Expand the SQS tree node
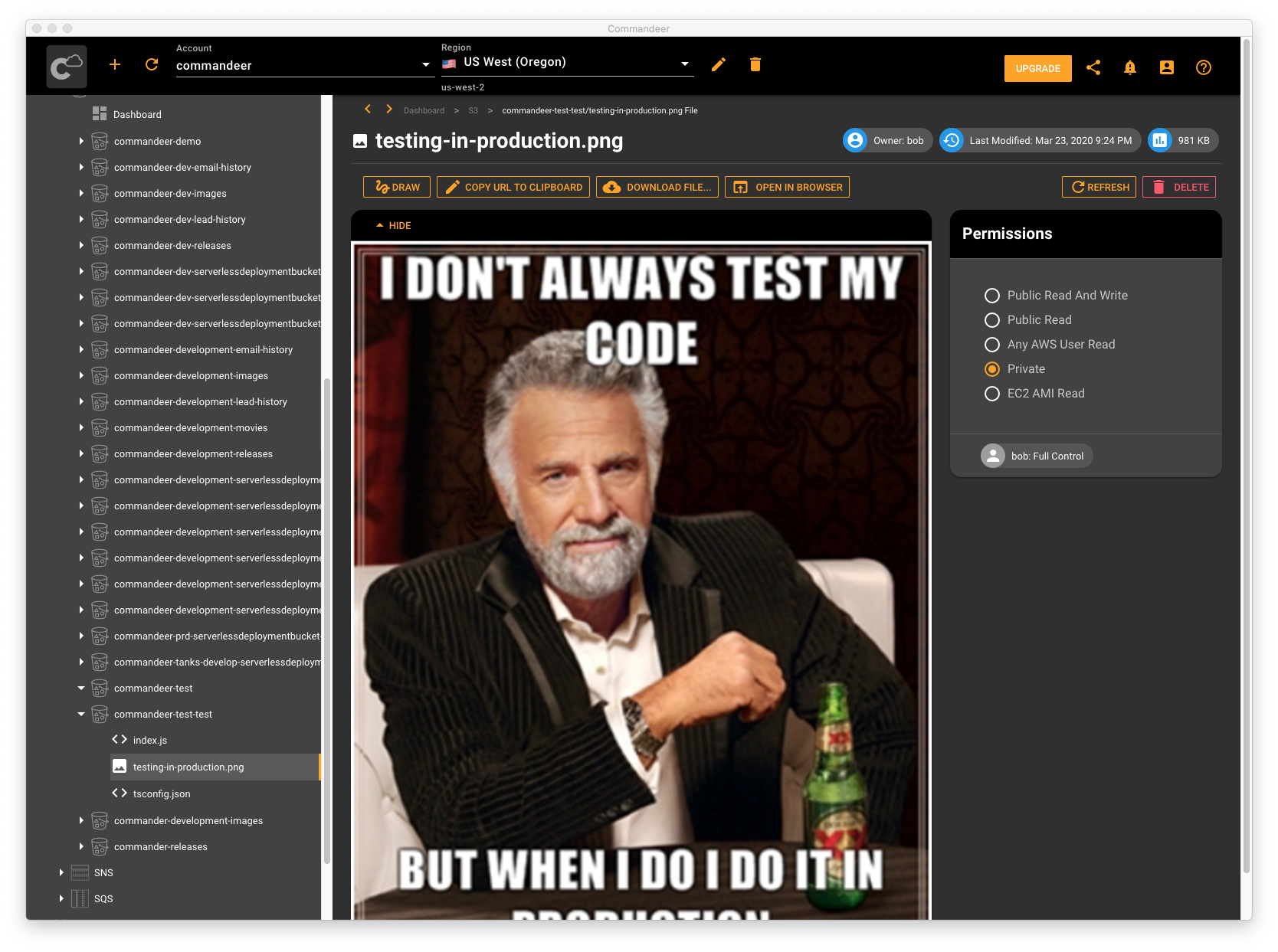 pos(61,898)
